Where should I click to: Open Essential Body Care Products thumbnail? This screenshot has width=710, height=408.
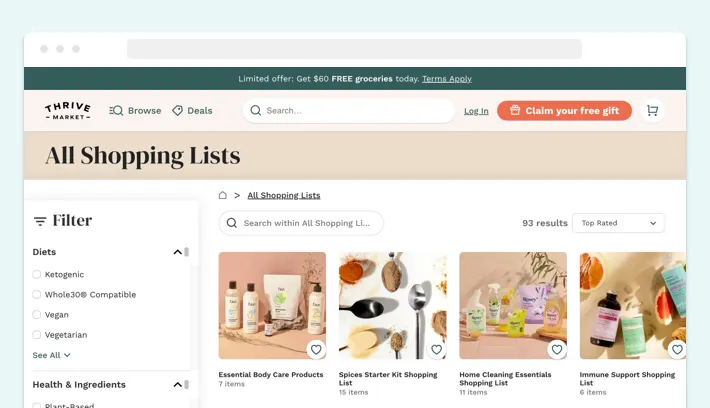[x=272, y=306]
